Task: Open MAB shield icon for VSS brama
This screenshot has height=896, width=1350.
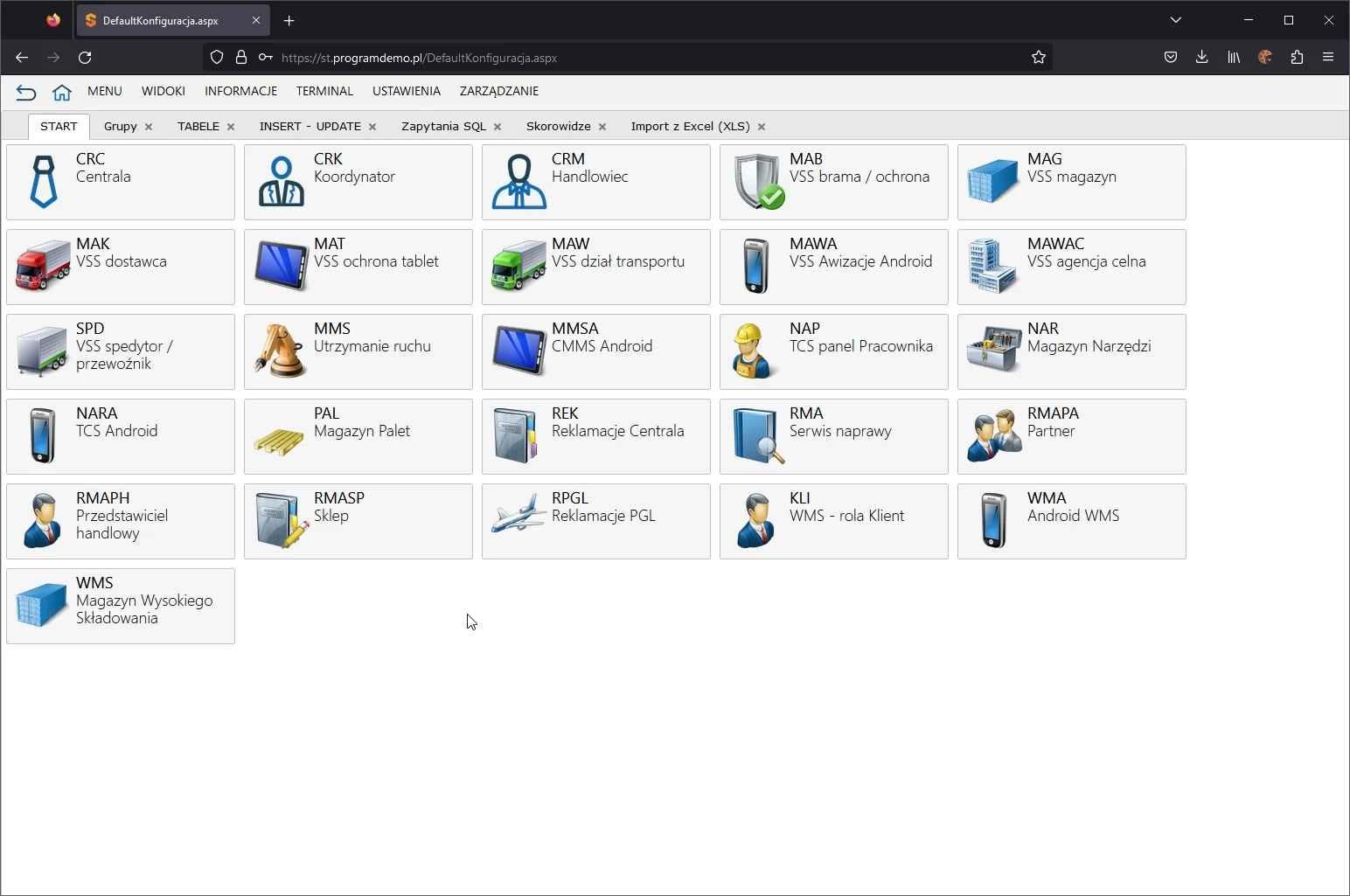Action: [757, 182]
